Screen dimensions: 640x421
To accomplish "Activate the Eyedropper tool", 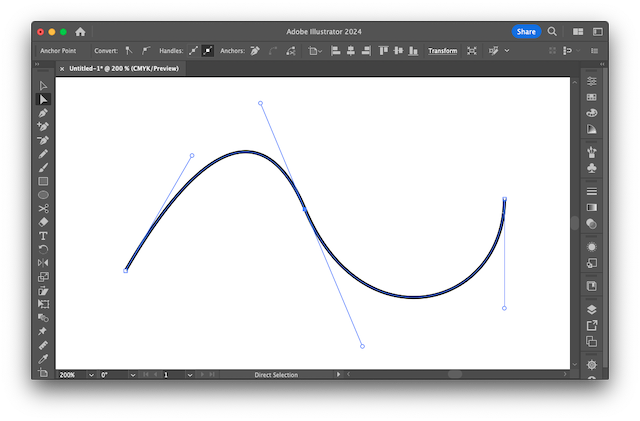I will 43,358.
